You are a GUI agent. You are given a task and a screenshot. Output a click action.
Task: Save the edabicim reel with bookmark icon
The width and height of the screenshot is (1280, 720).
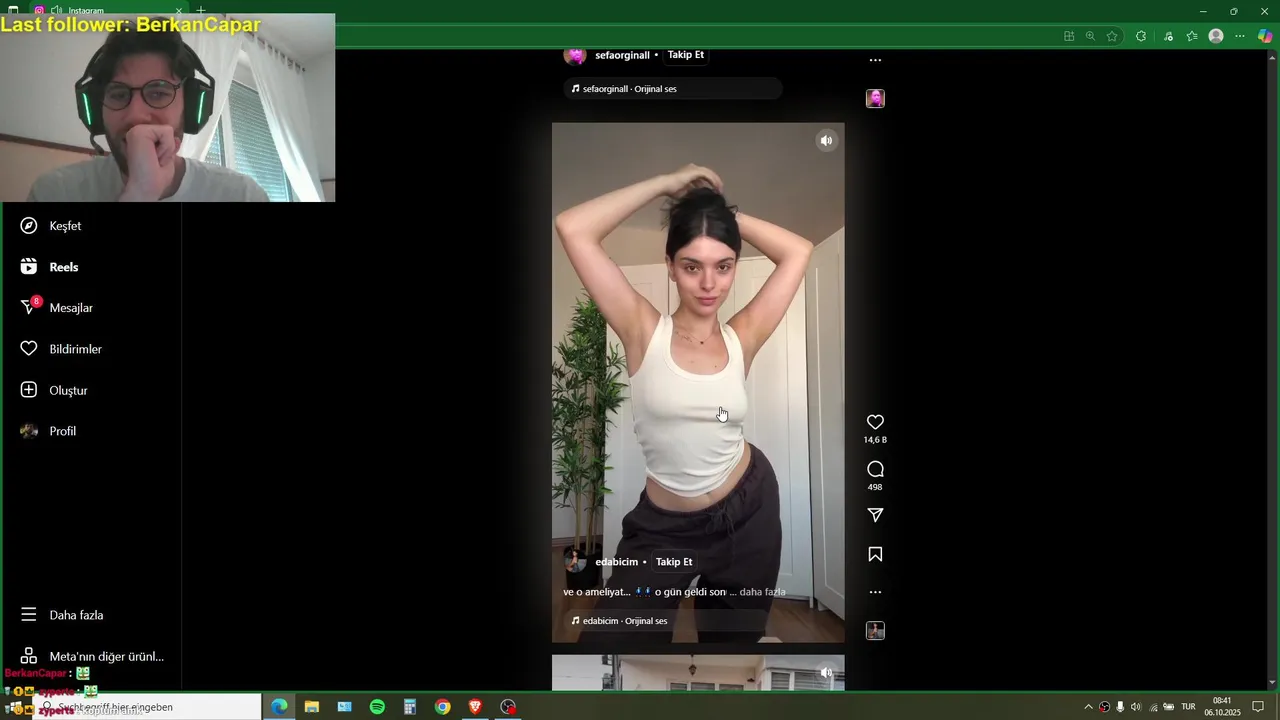[x=875, y=554]
